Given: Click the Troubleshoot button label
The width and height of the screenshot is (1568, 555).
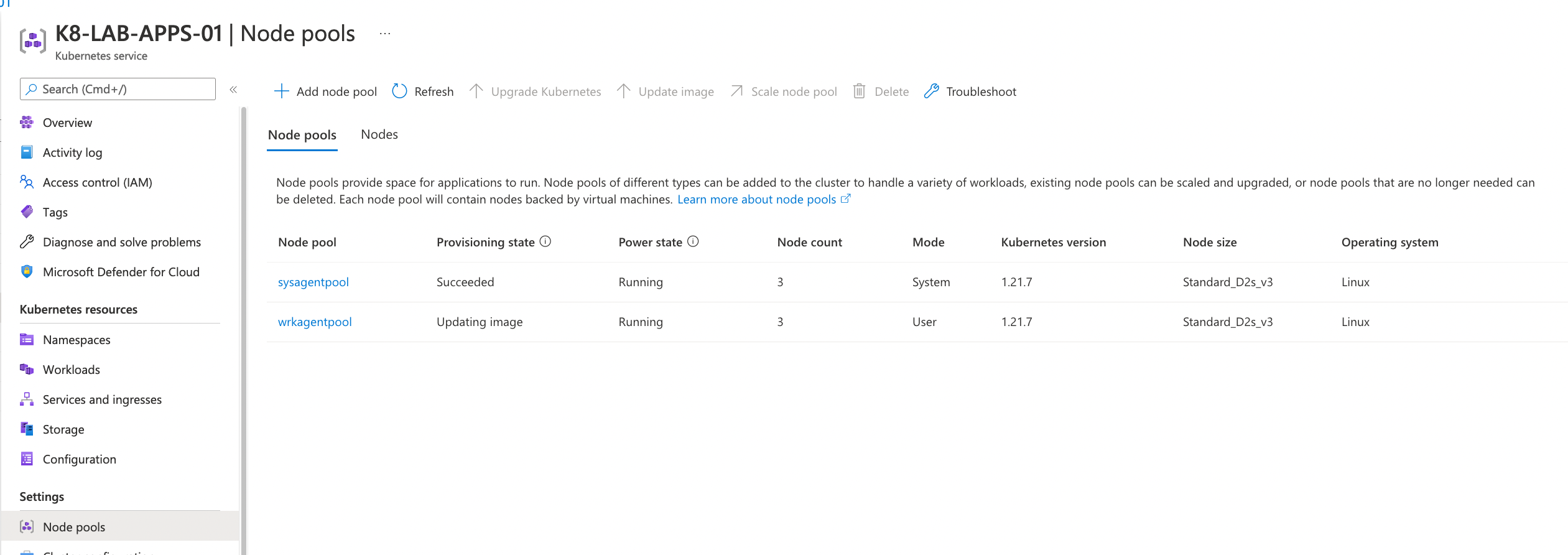Looking at the screenshot, I should [981, 91].
